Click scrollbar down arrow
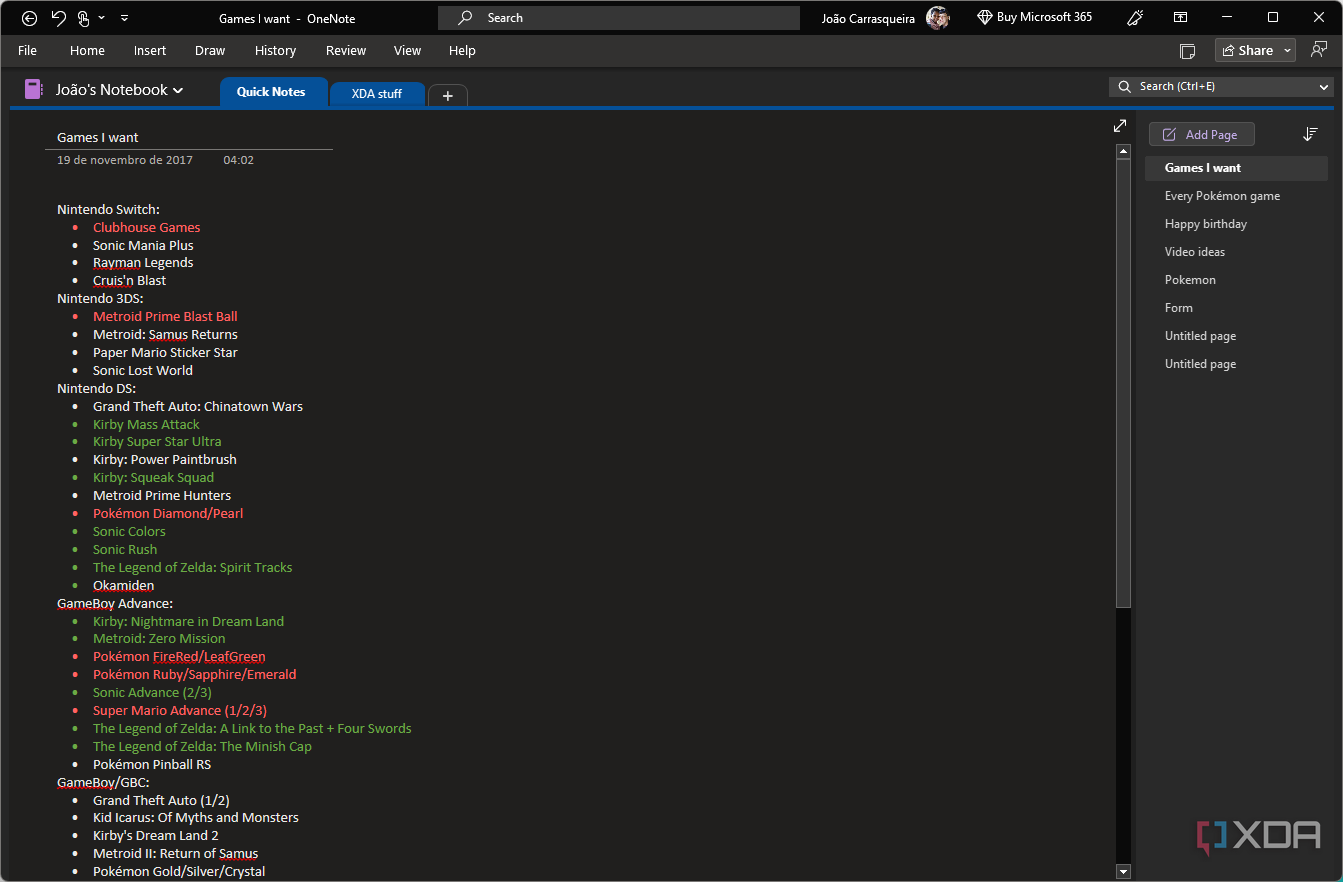 (x=1123, y=872)
